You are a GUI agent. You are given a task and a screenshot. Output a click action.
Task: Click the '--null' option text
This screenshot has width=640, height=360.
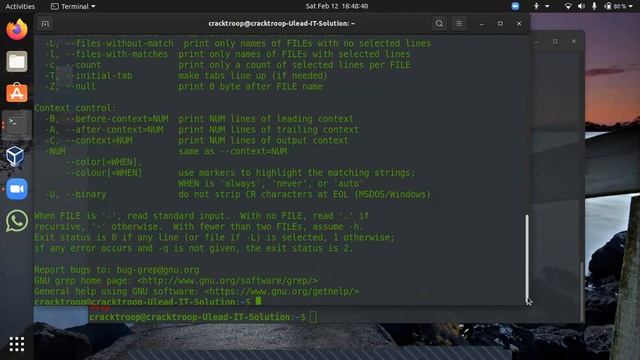(80, 87)
